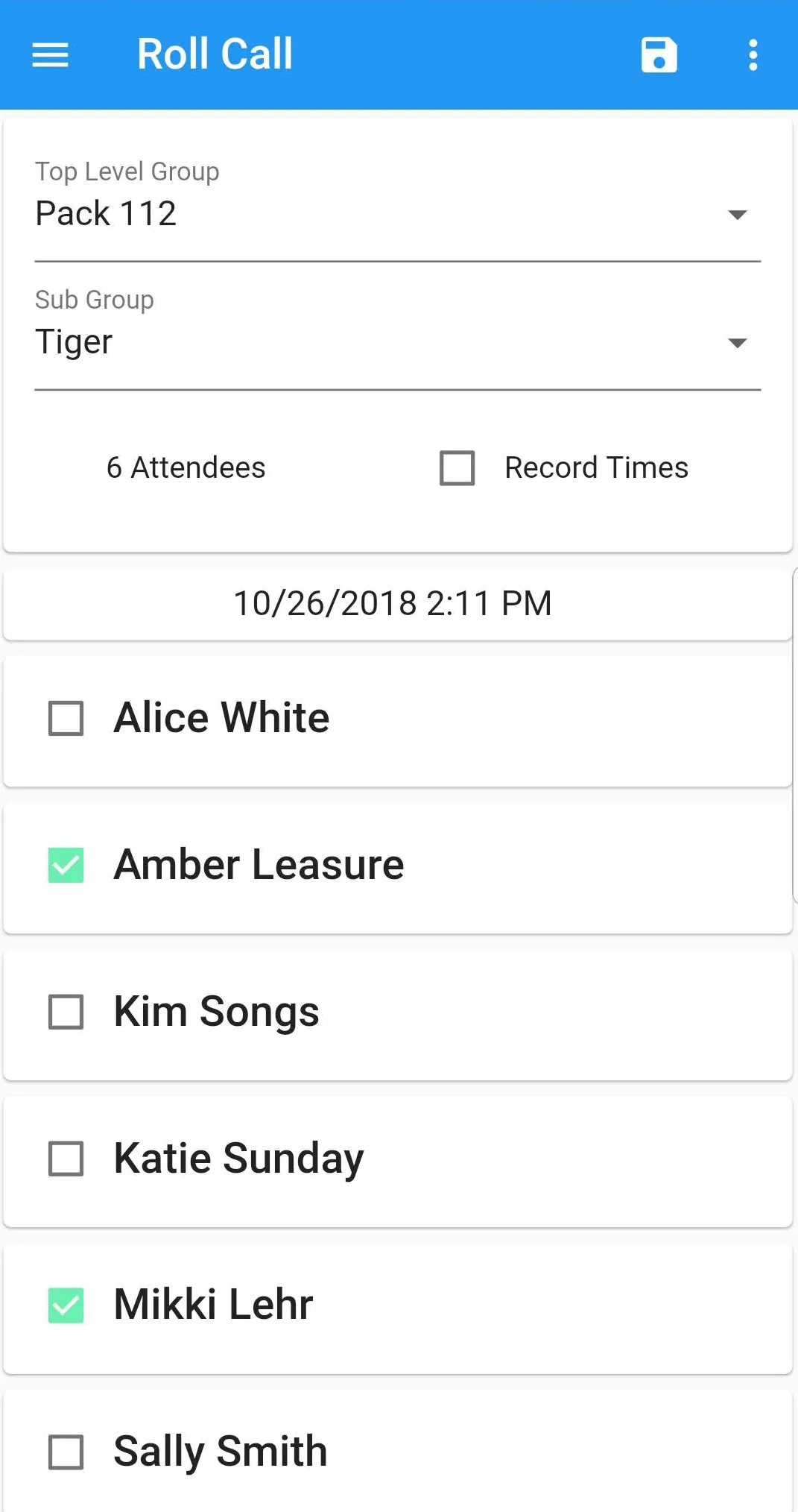
Task: Open the three-dot overflow menu
Action: pos(753,55)
